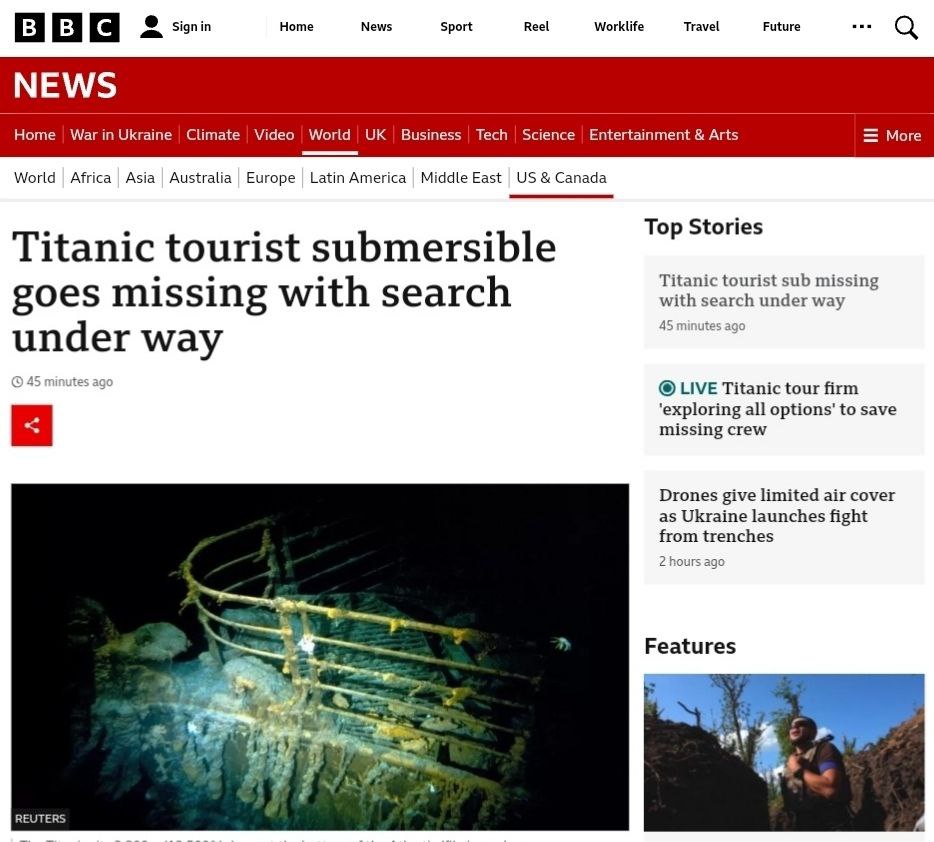Open the Features soldier trench thumbnail
934x842 pixels.
click(784, 752)
